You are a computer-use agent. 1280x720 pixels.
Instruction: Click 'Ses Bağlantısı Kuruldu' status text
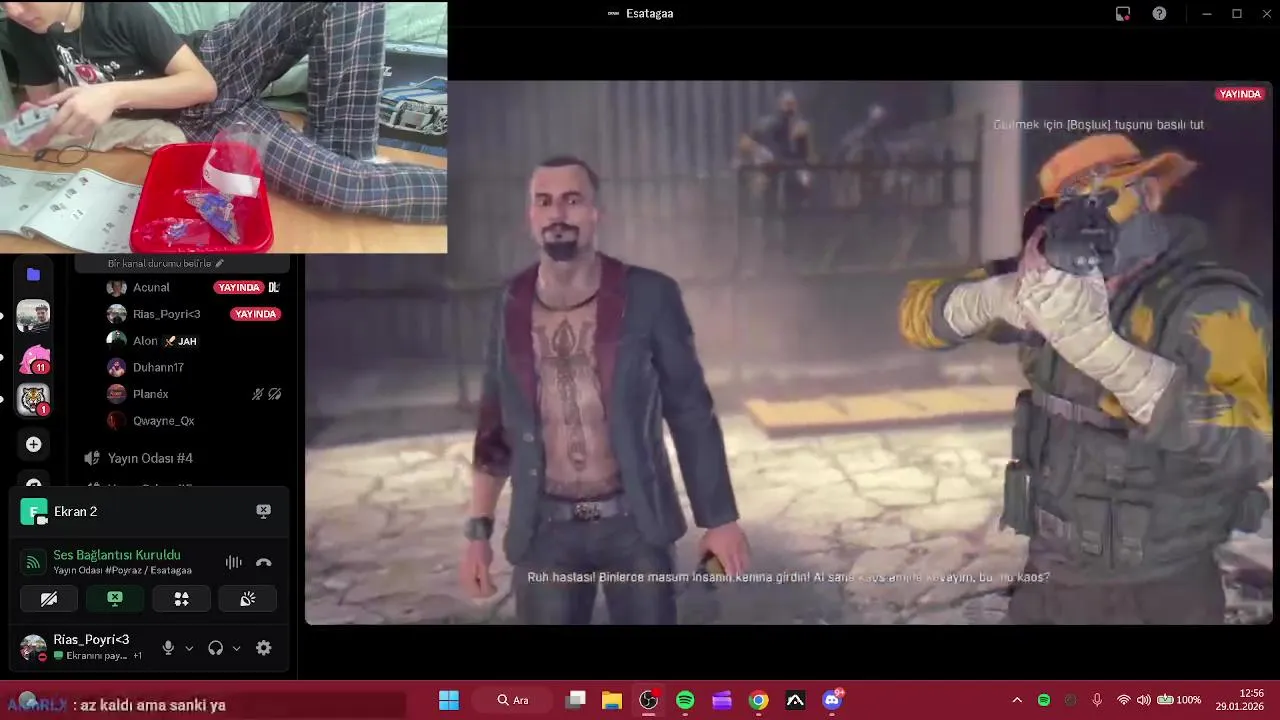(x=117, y=555)
